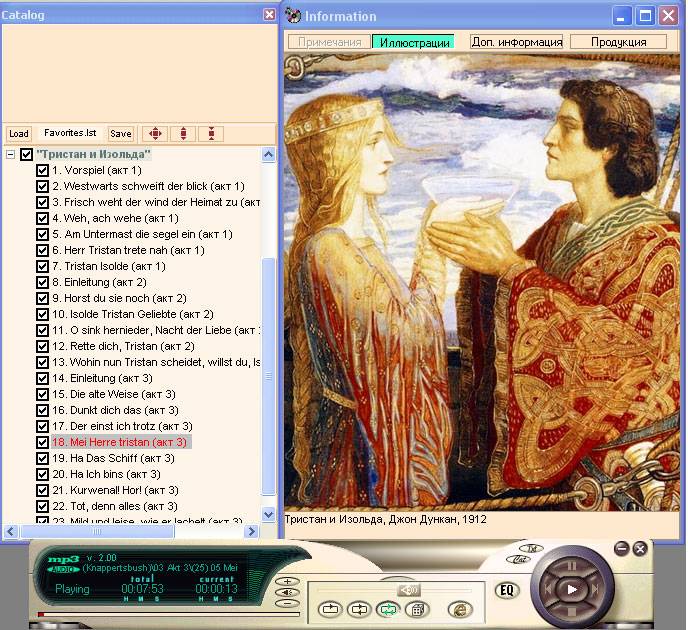This screenshot has height=630, width=688.
Task: Click the Save button in Catalog
Action: pos(121,133)
